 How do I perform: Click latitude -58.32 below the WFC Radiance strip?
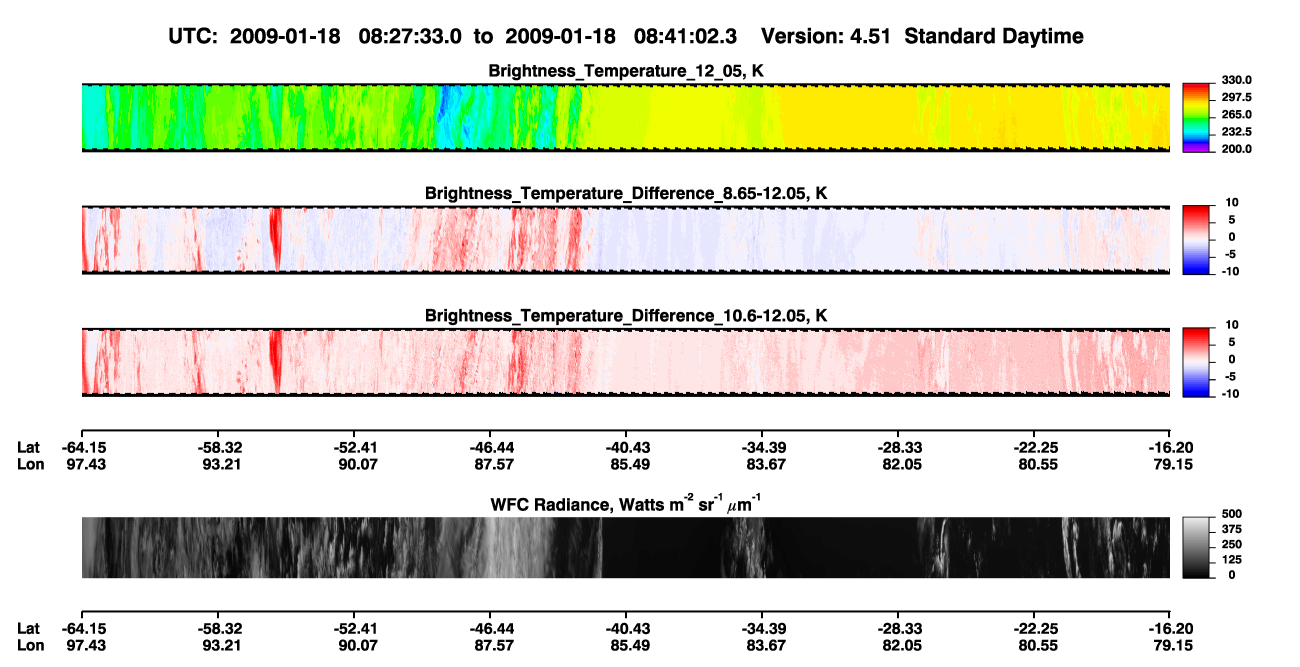coord(220,628)
